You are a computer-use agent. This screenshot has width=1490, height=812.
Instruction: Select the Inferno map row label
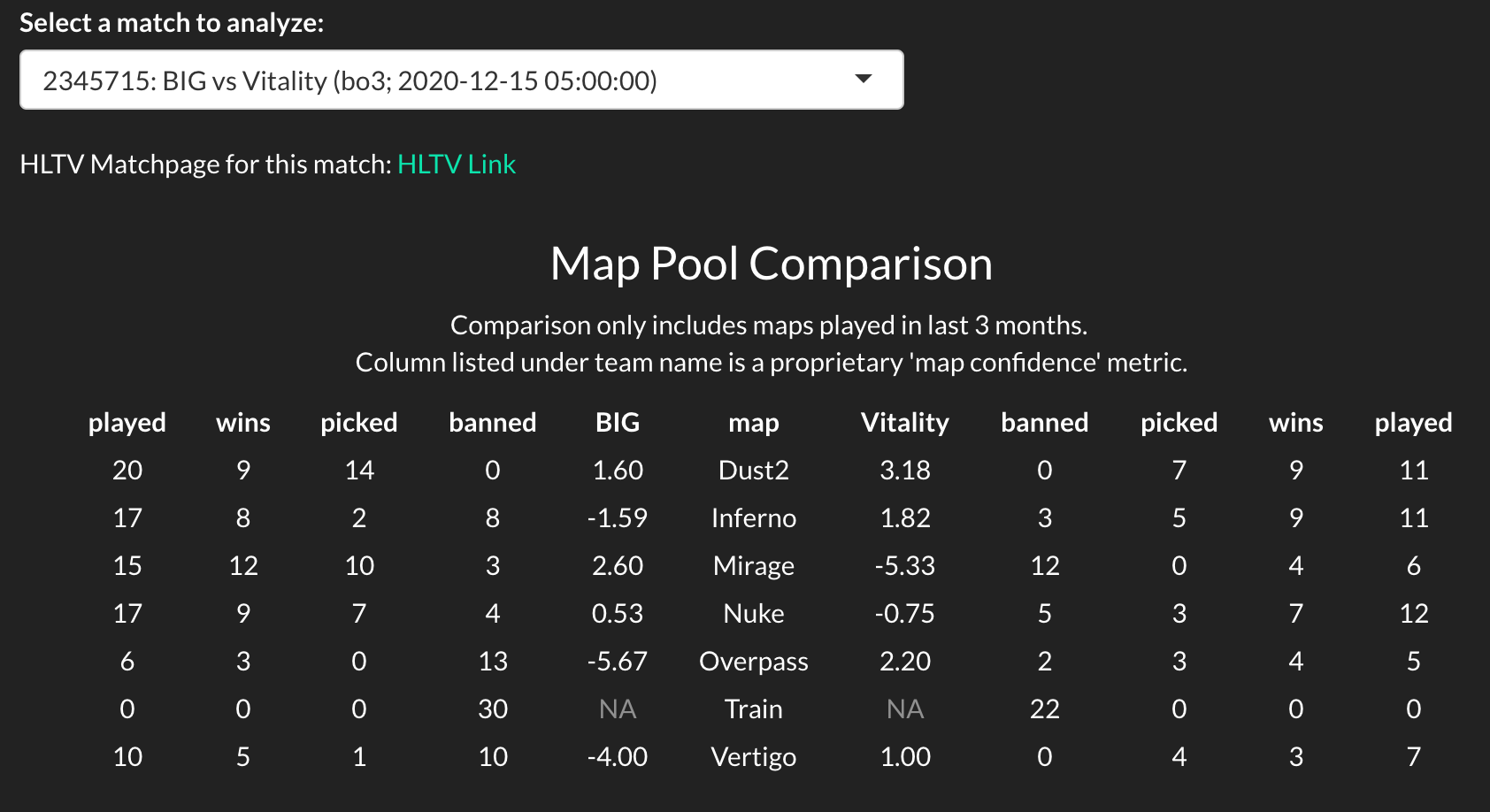753,518
